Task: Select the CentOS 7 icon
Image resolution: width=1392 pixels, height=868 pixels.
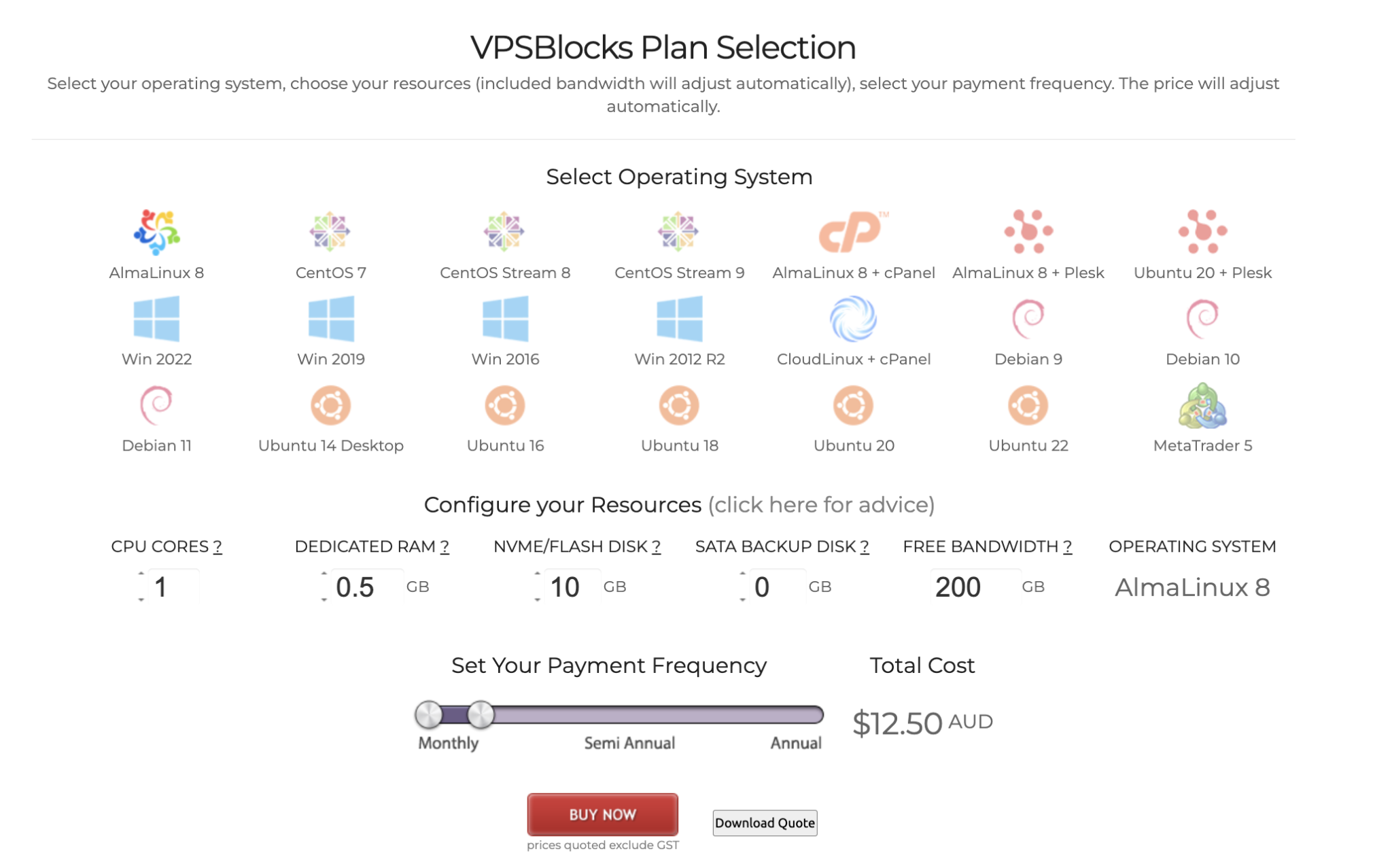Action: [x=331, y=232]
